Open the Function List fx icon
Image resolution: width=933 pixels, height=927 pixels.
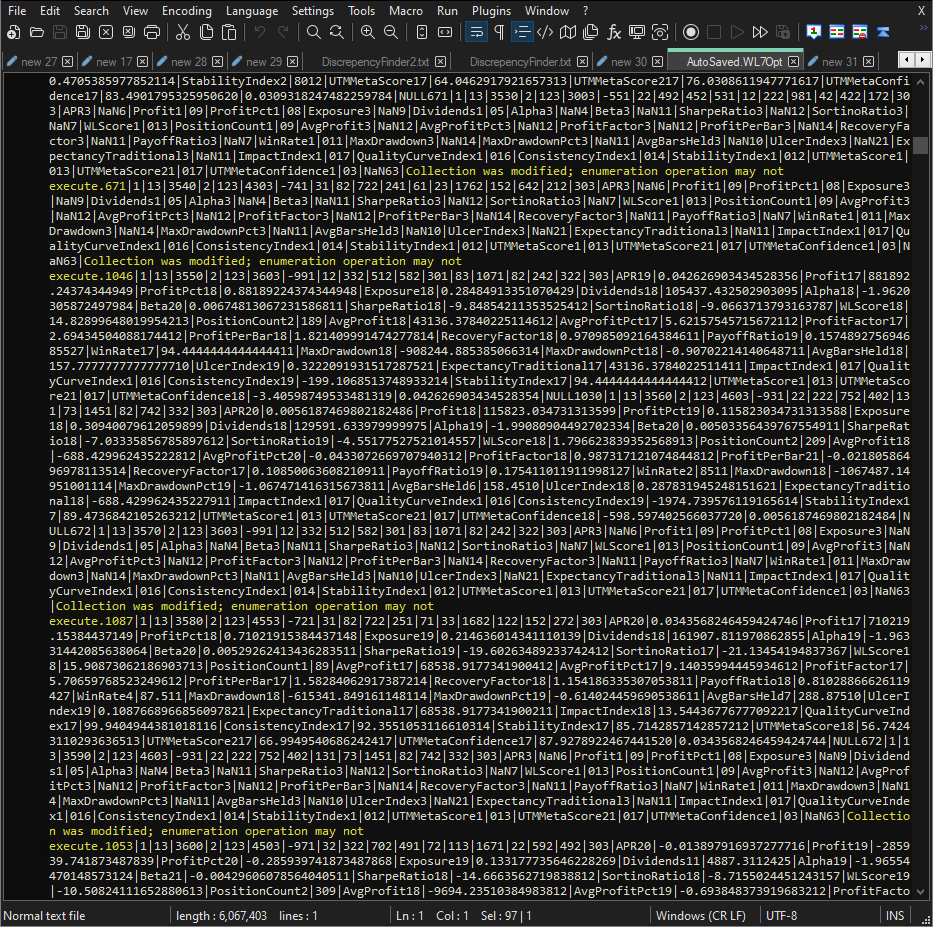pos(614,33)
